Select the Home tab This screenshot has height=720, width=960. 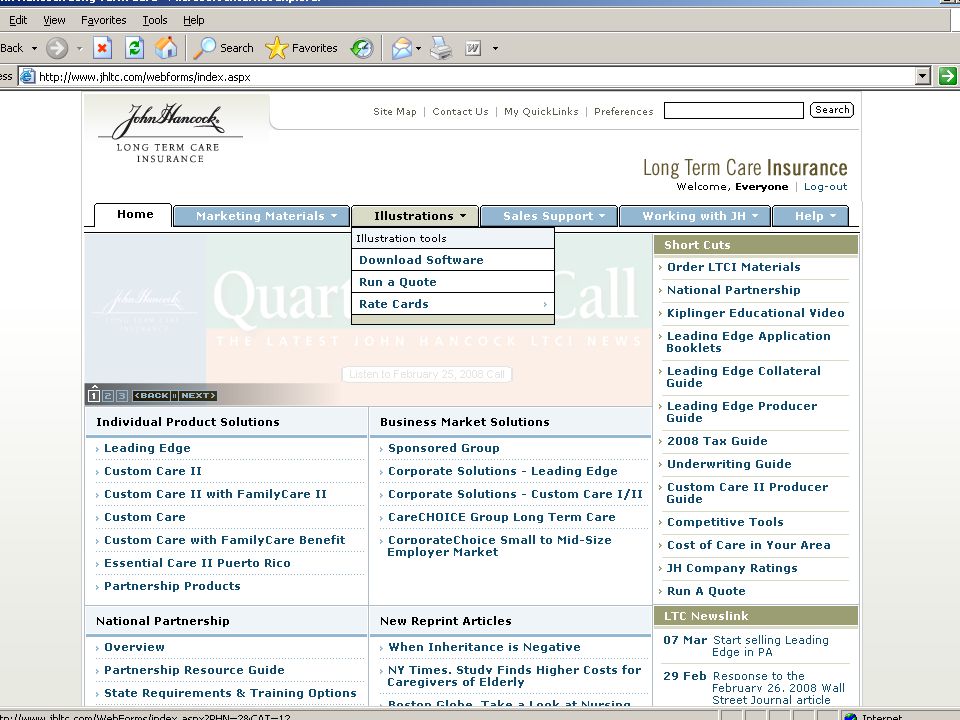pyautogui.click(x=133, y=215)
